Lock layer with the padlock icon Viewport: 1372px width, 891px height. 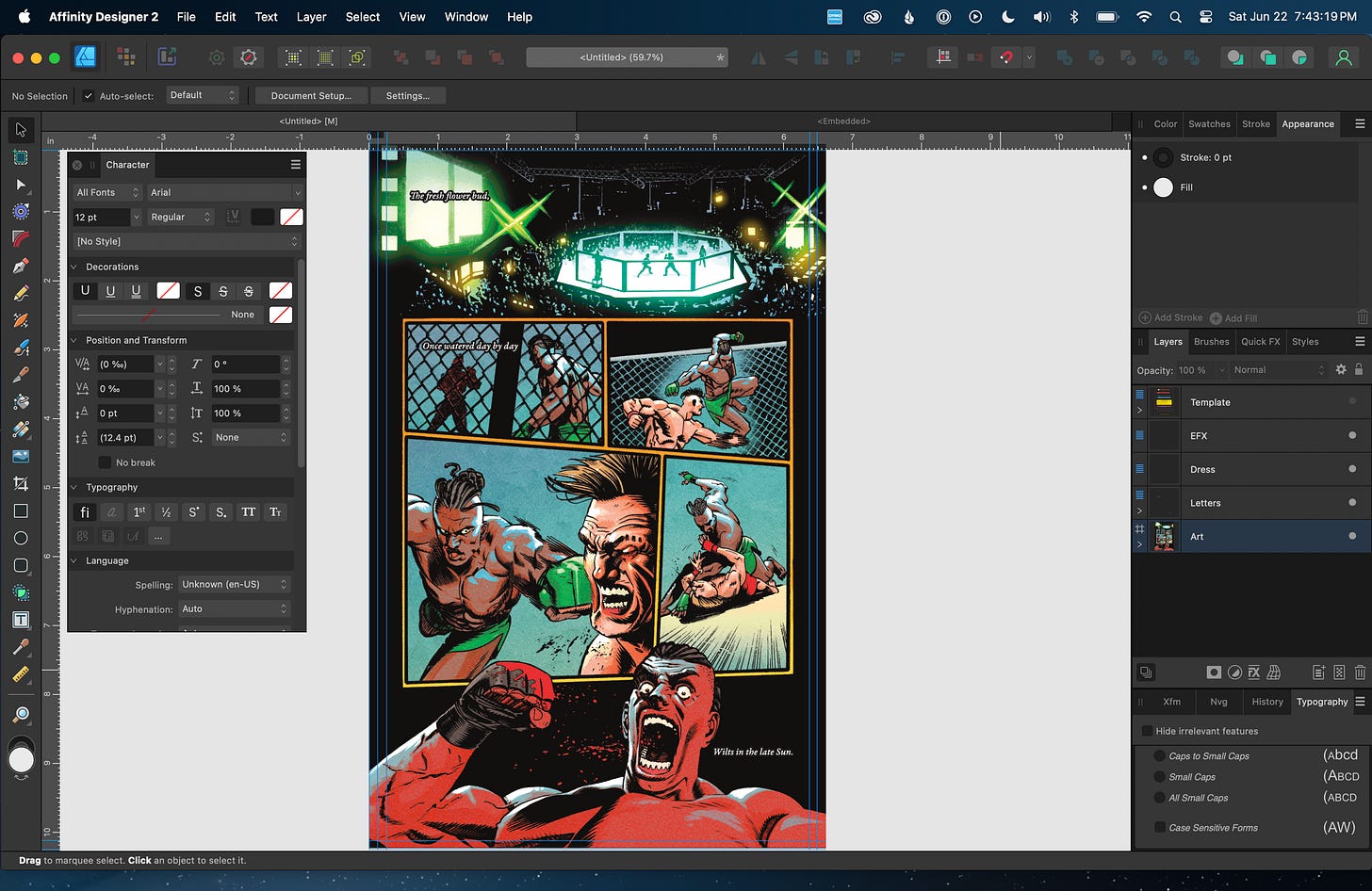point(1359,370)
